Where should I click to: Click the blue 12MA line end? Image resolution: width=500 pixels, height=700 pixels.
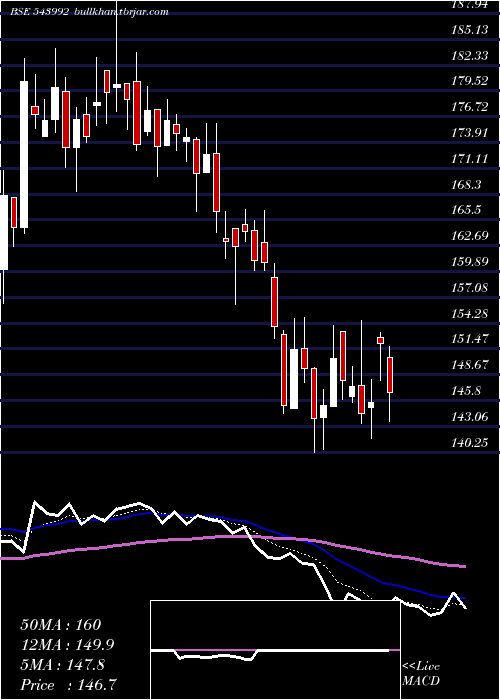(464, 598)
